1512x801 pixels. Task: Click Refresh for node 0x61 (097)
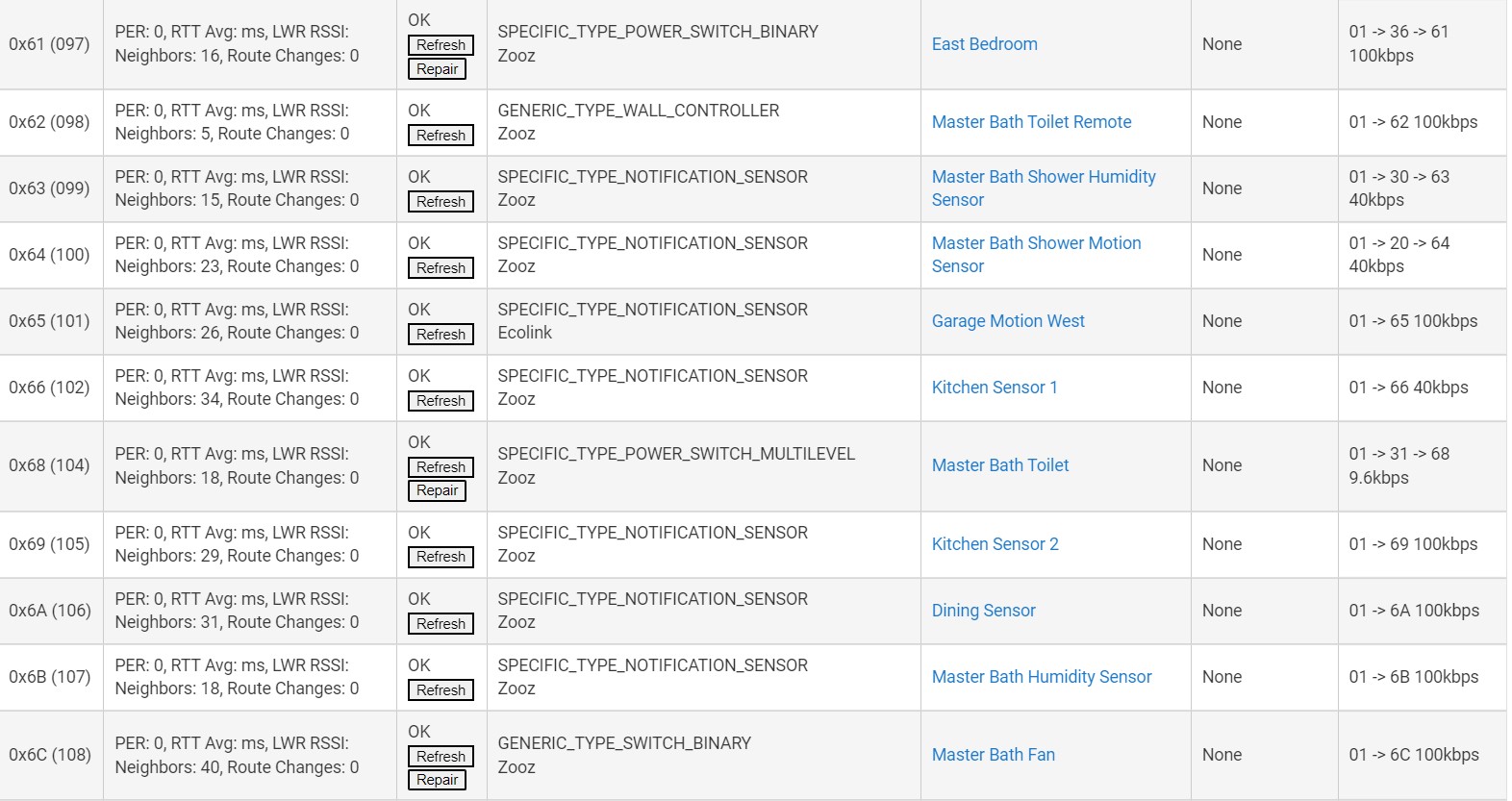coord(441,45)
